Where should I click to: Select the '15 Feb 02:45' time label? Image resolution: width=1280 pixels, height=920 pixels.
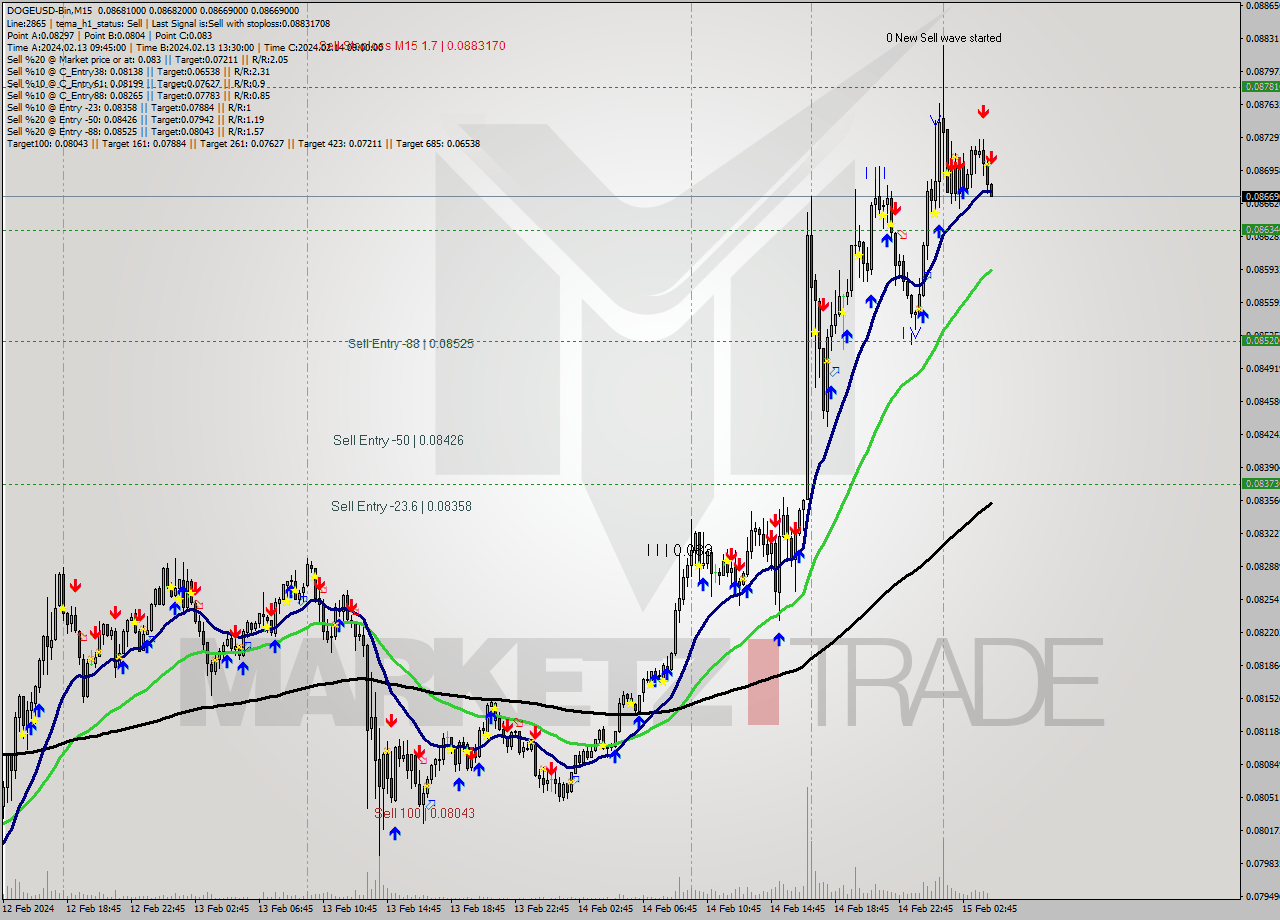(990, 909)
